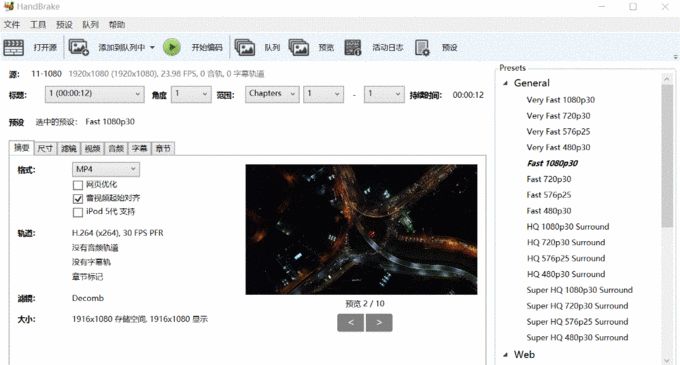
Task: Uncheck the A/V start alignment checkbox
Action: 78,199
